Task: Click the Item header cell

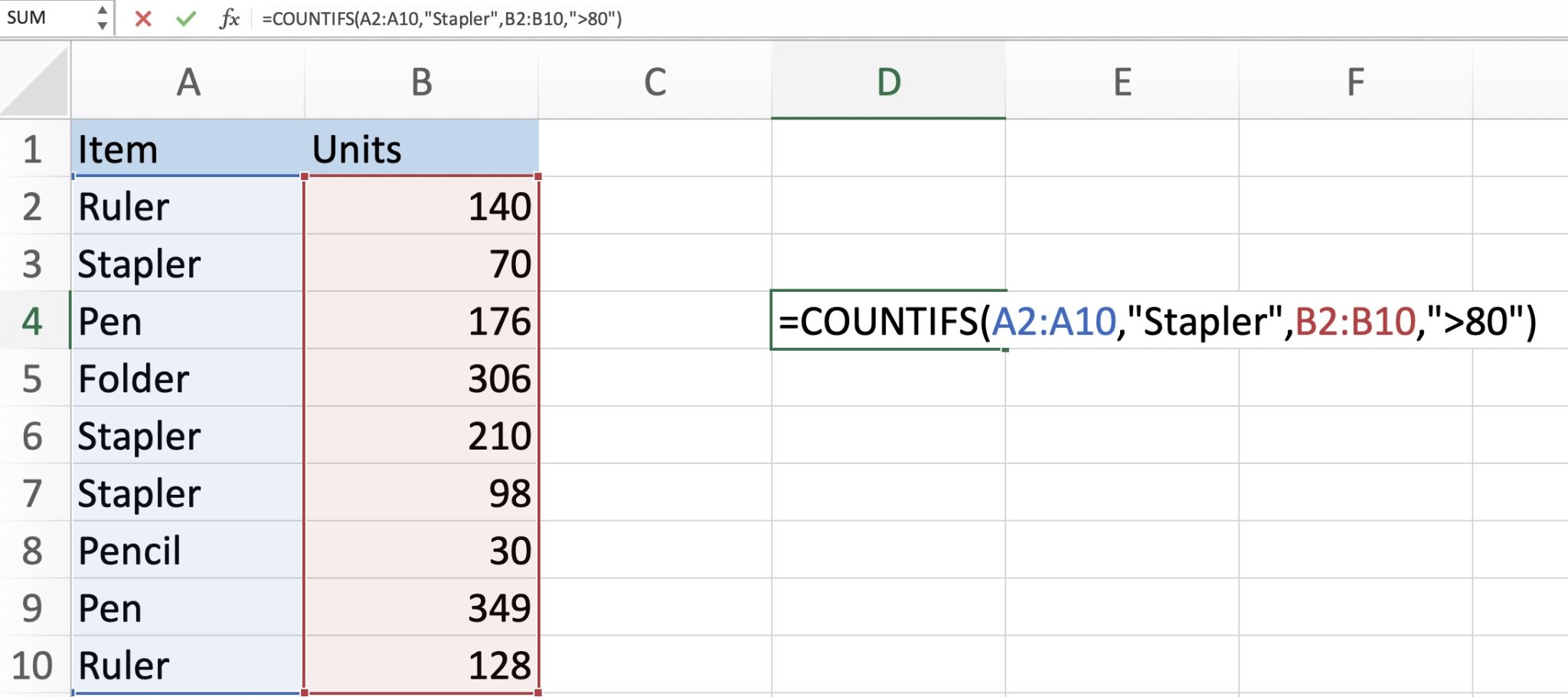Action: (x=188, y=149)
